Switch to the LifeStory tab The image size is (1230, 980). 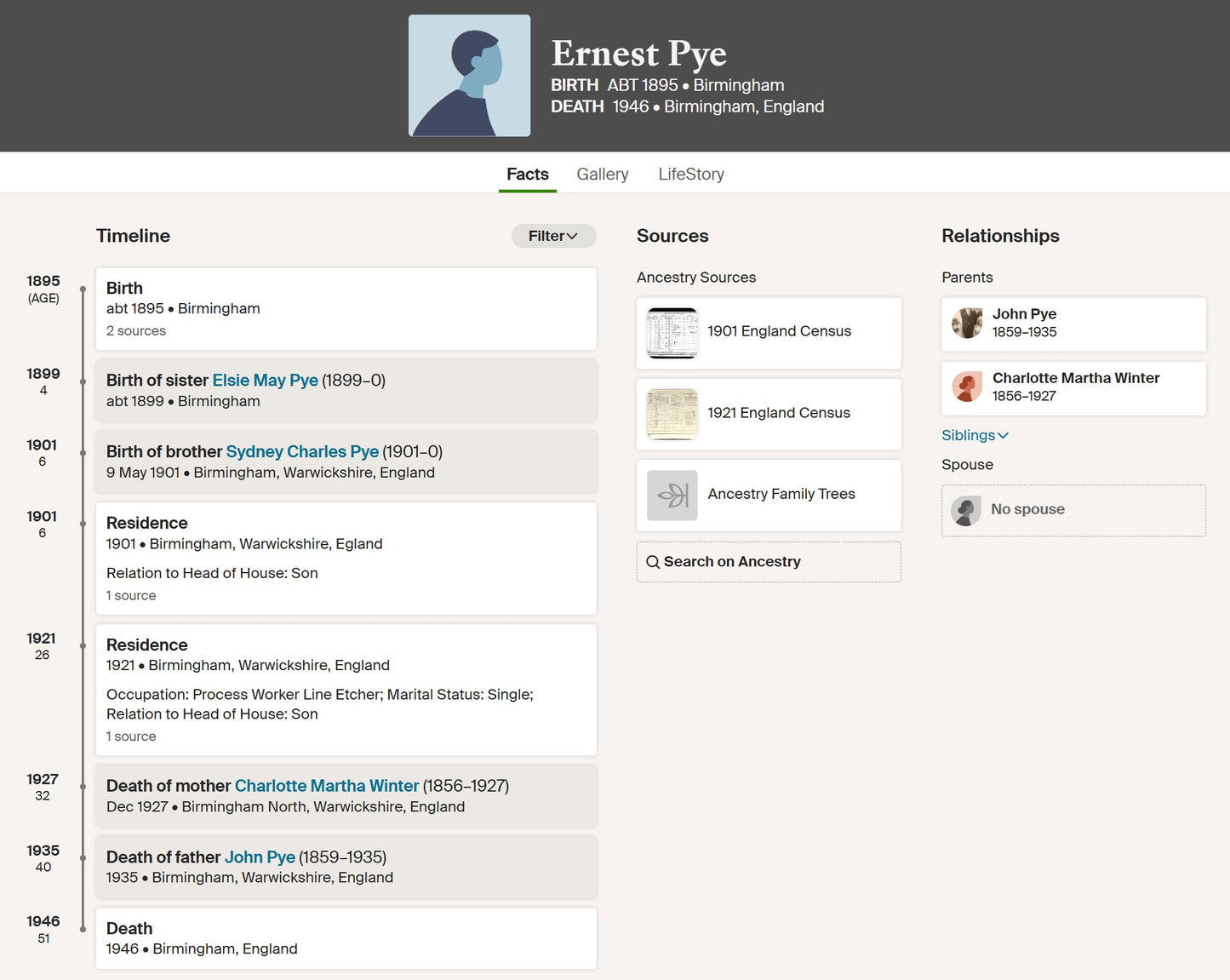point(690,175)
